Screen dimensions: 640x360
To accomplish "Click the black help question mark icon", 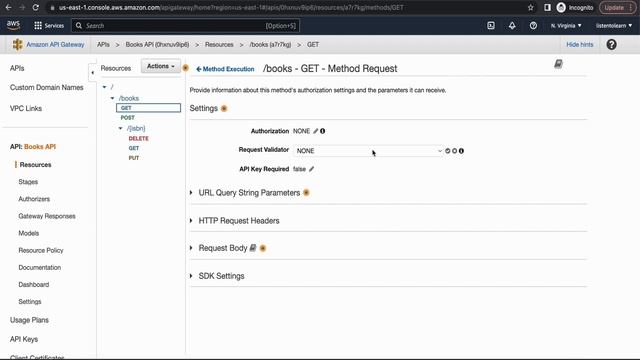I will coord(611,44).
